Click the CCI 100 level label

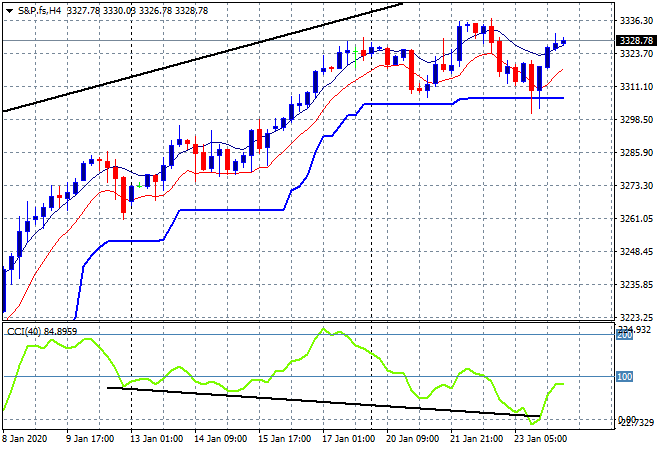[625, 377]
